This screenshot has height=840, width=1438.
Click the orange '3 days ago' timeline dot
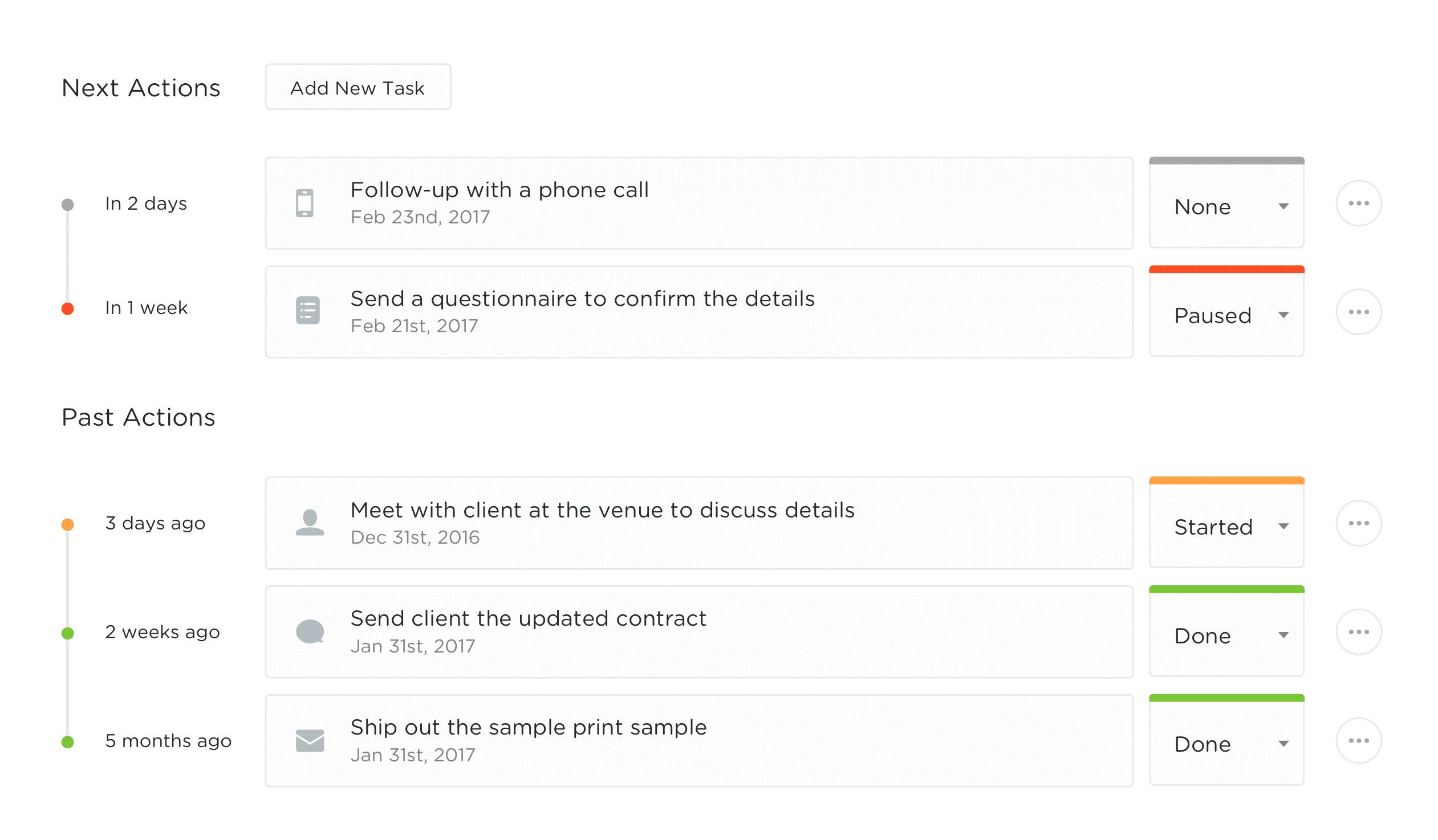click(68, 525)
